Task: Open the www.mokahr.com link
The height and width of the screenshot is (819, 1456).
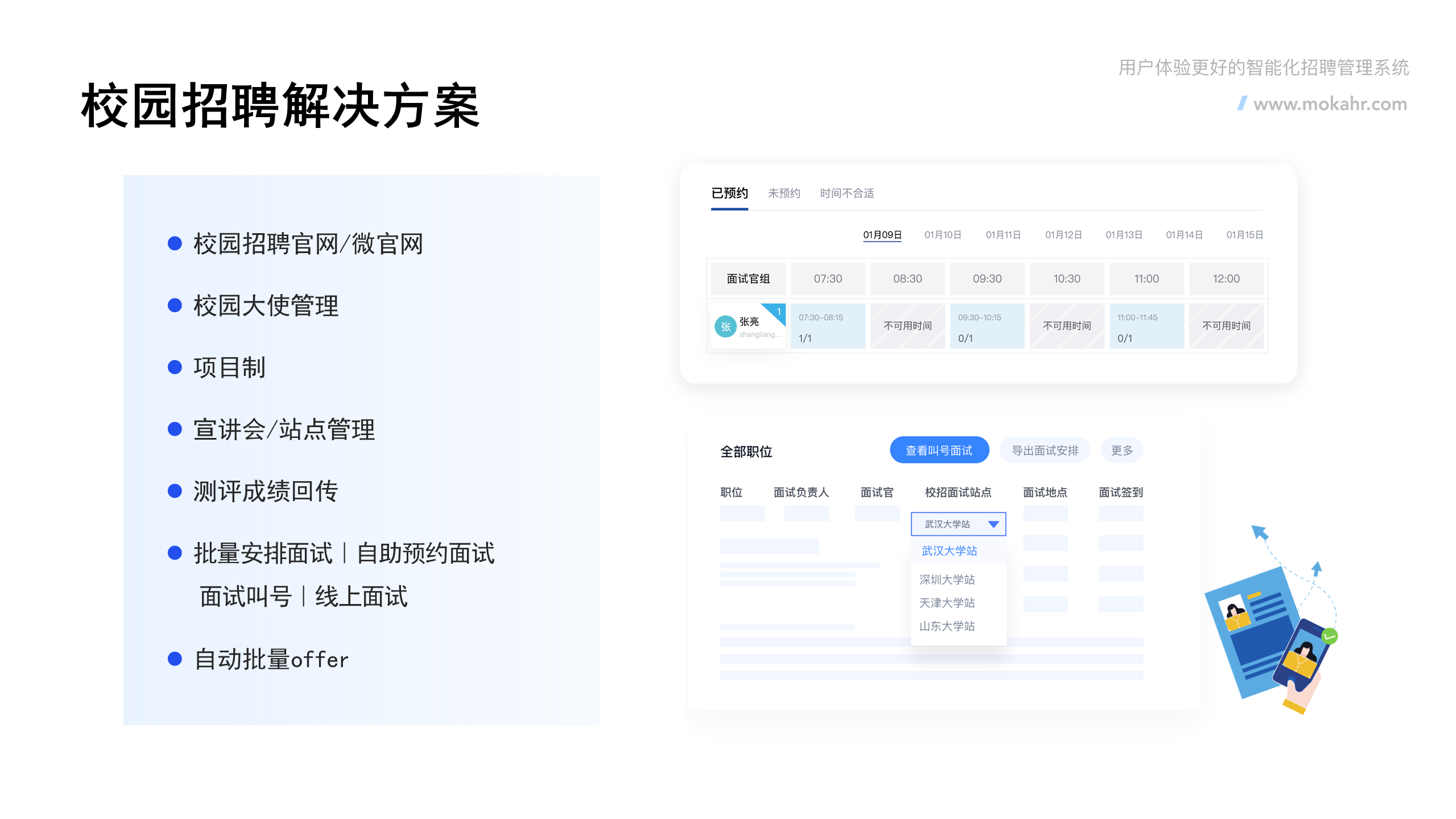Action: 1330,104
